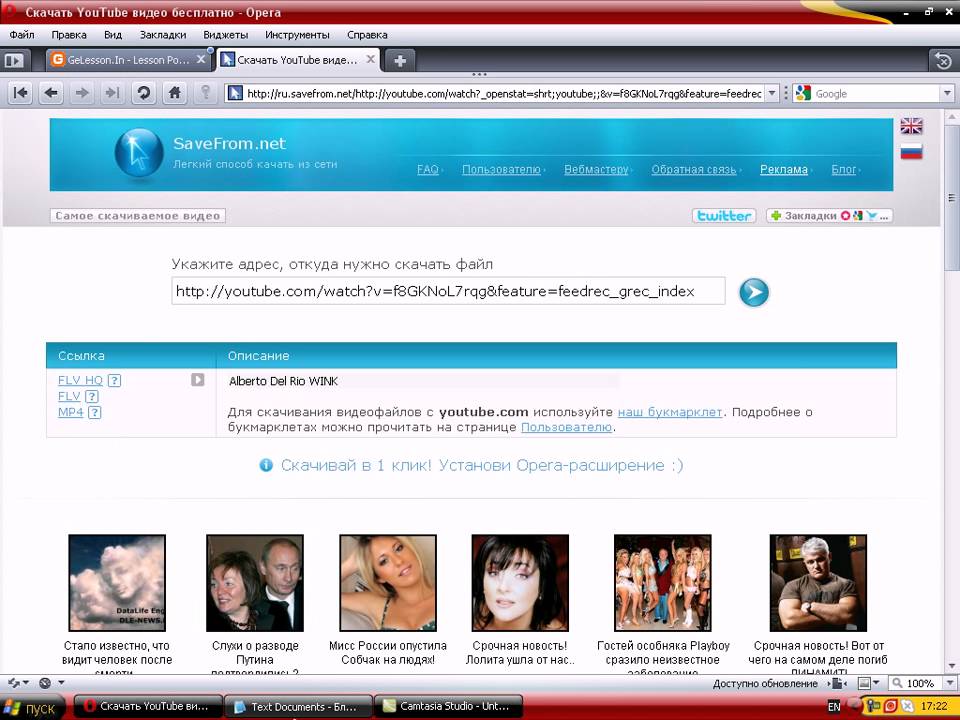The image size is (960, 720).
Task: Switch to English with the UK flag
Action: tap(912, 126)
